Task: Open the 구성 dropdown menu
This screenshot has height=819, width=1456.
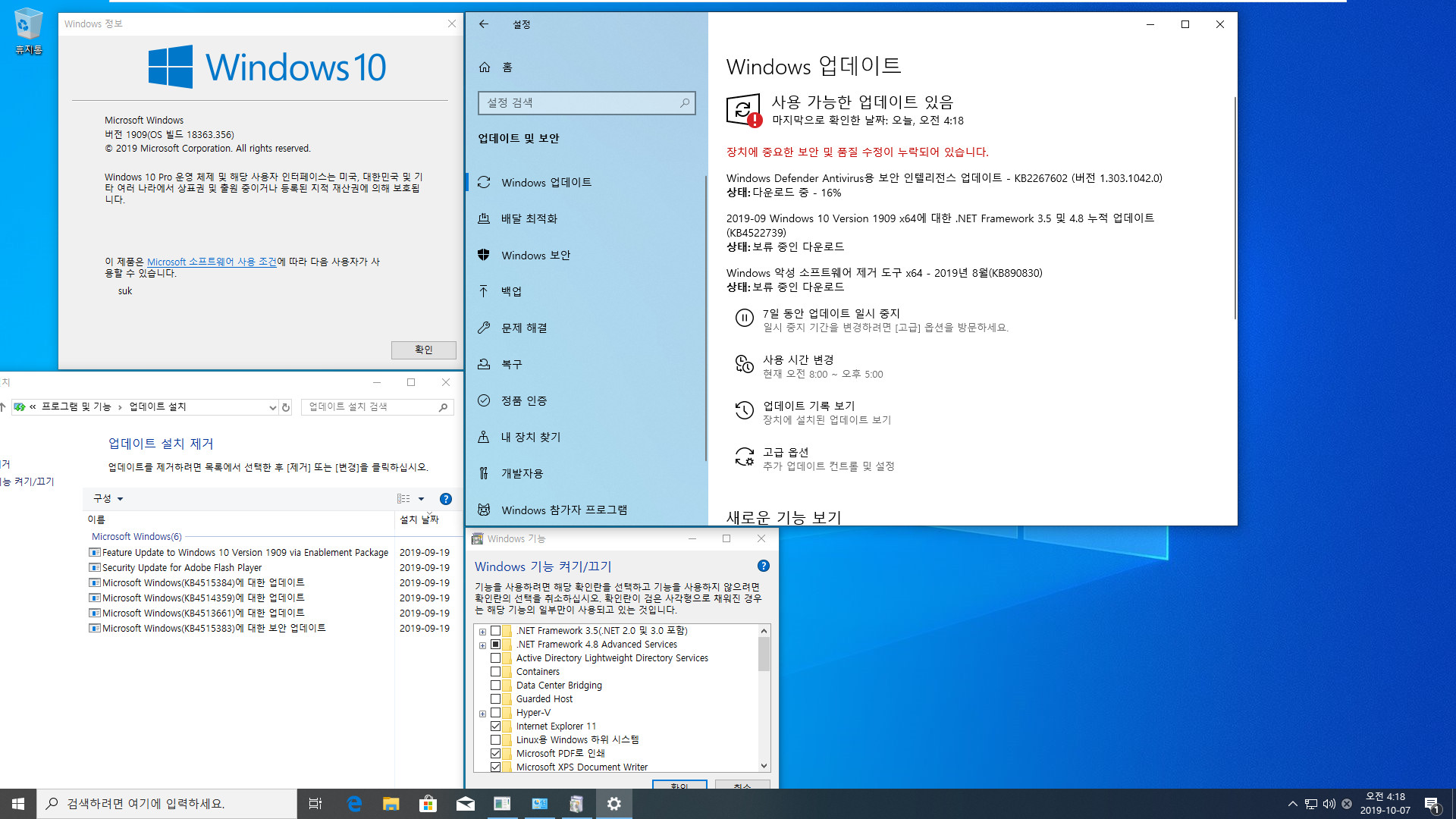Action: point(108,498)
